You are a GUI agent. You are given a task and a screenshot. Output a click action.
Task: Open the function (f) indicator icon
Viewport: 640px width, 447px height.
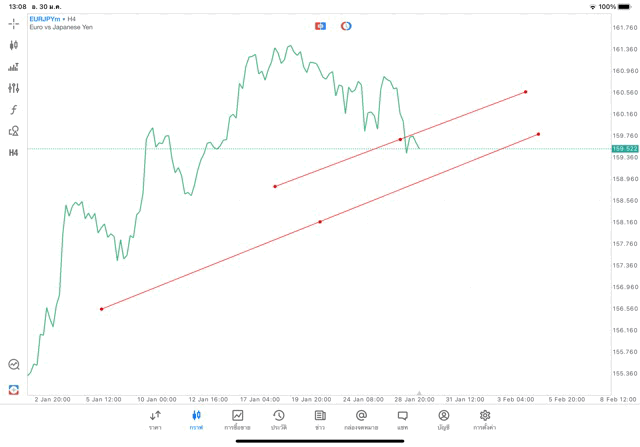click(x=14, y=110)
